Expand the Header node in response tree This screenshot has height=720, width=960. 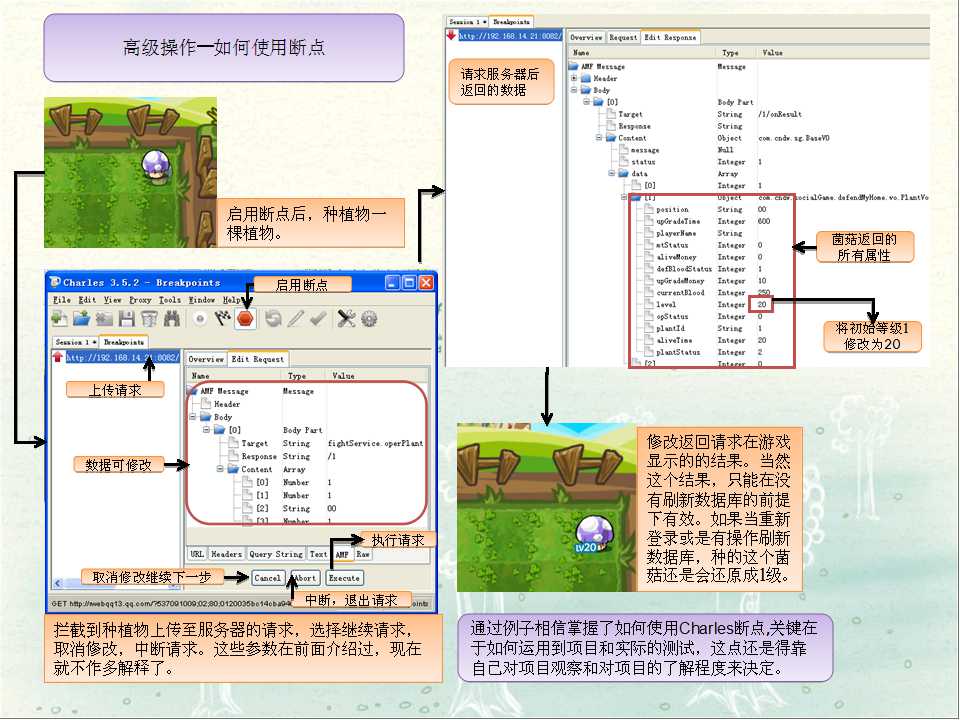(574, 78)
